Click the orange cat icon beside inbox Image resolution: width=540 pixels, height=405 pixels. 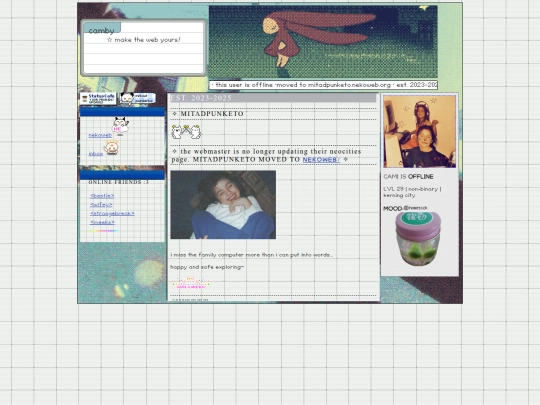point(112,148)
